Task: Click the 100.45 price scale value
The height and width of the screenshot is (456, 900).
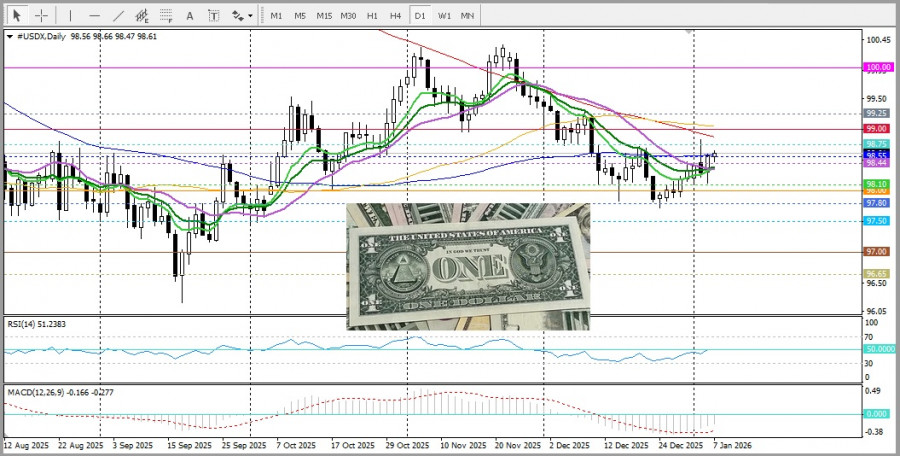Action: tap(878, 40)
